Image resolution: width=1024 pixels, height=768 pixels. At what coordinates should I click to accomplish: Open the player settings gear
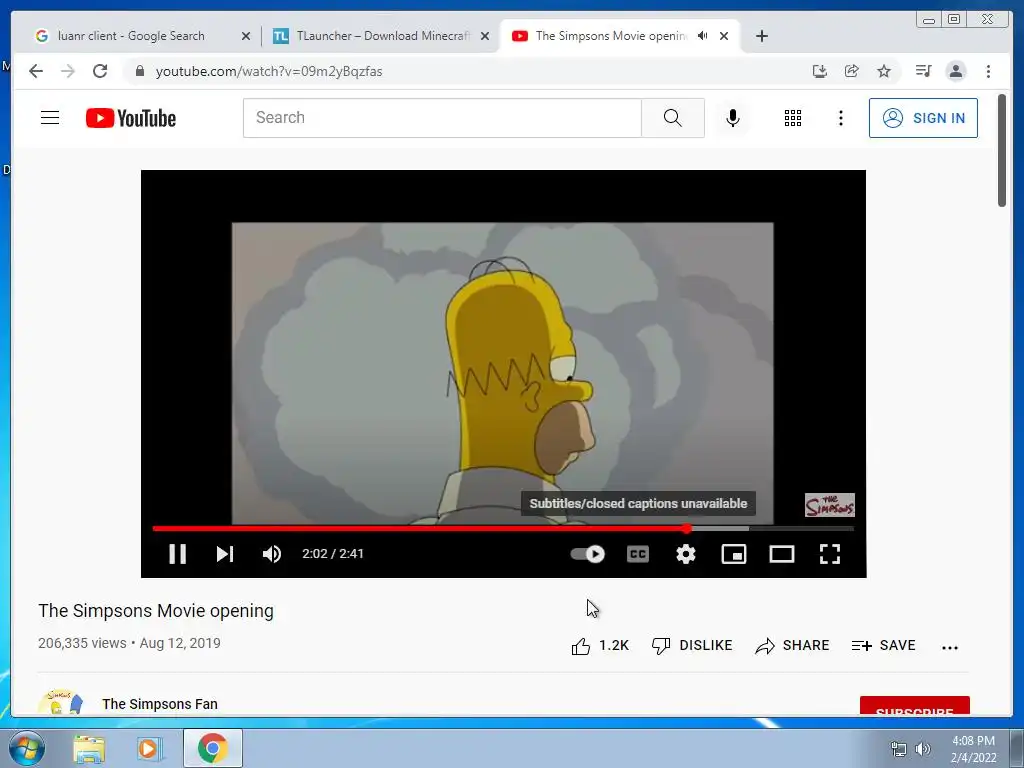pyautogui.click(x=686, y=554)
